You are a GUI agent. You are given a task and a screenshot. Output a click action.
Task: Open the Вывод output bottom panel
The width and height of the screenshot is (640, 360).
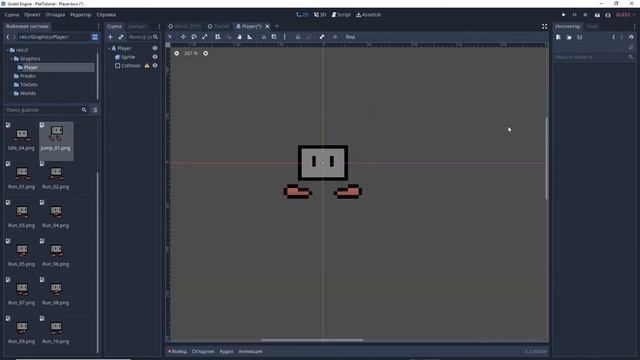tap(178, 351)
